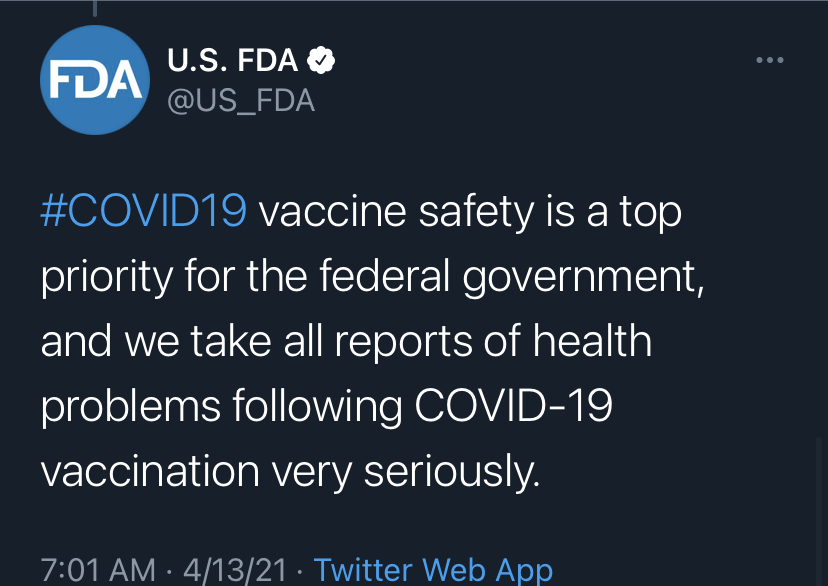The image size is (828, 586).
Task: Click the word "vaccination" in the tweet
Action: click(x=142, y=469)
